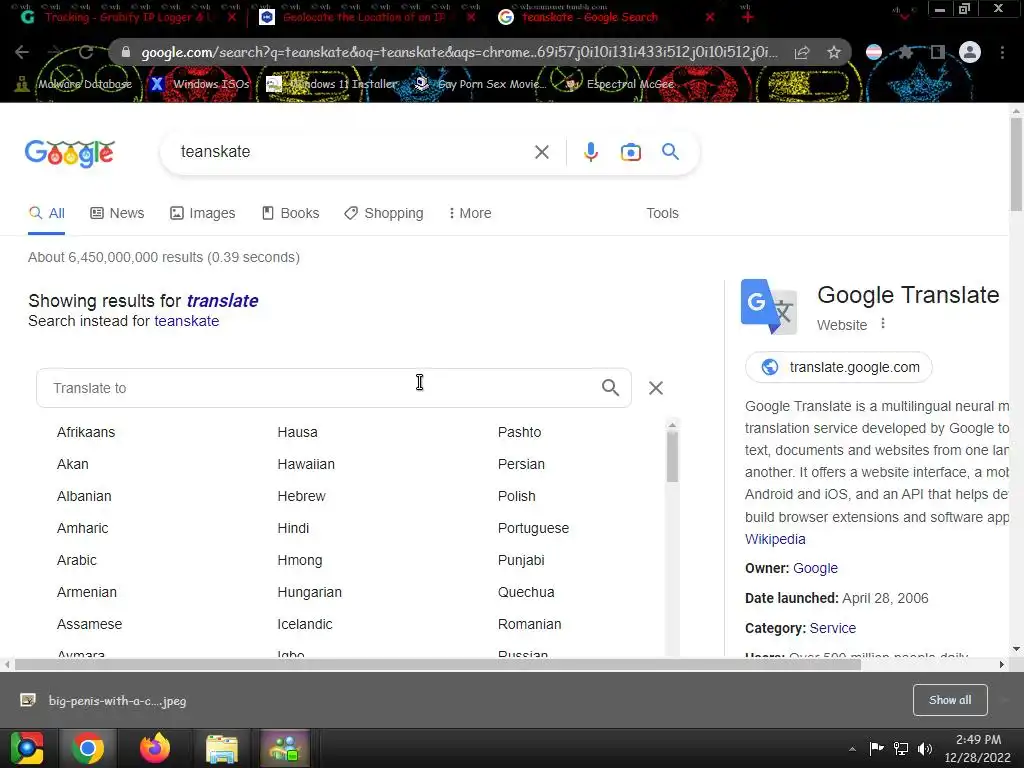The width and height of the screenshot is (1024, 768).
Task: Open Chrome profile avatar
Action: (970, 52)
